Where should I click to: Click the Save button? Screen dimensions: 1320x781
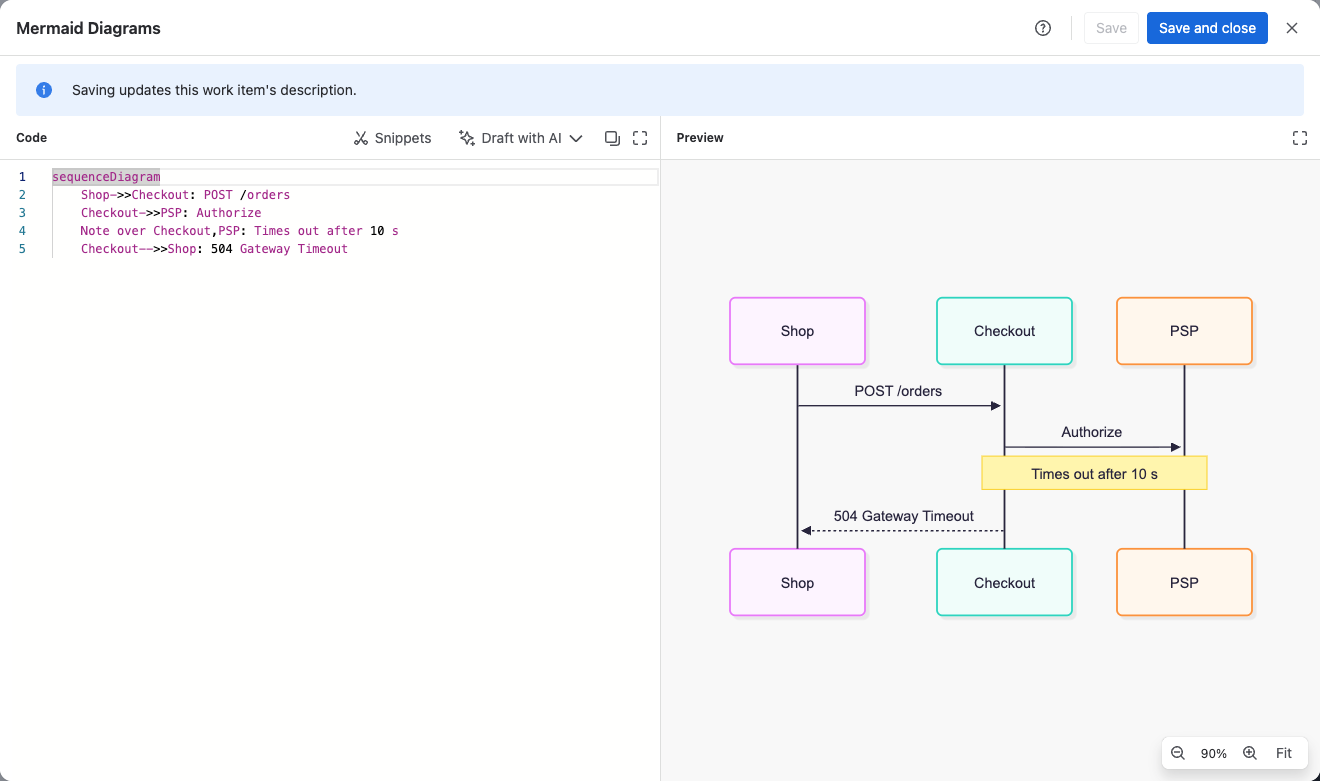pyautogui.click(x=1111, y=28)
